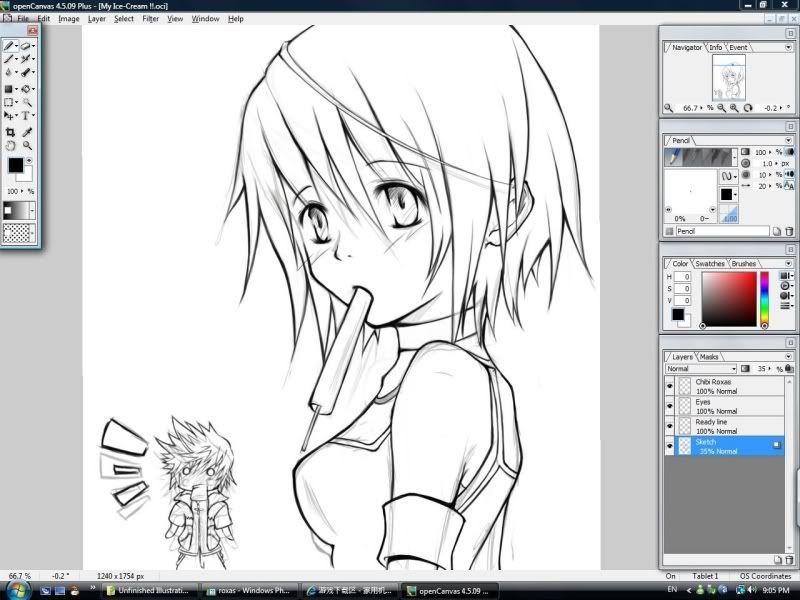Pick a color in the red saturation square

729,299
